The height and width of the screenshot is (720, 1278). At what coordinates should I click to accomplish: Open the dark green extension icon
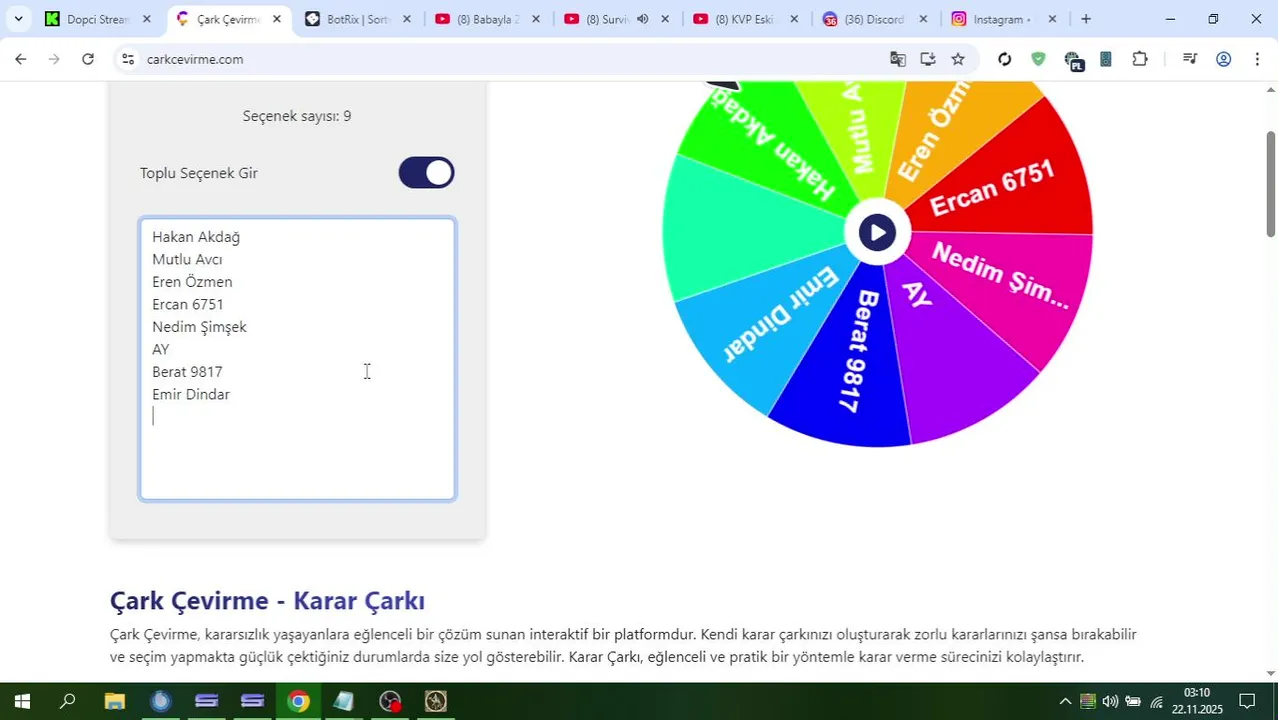click(x=1105, y=59)
